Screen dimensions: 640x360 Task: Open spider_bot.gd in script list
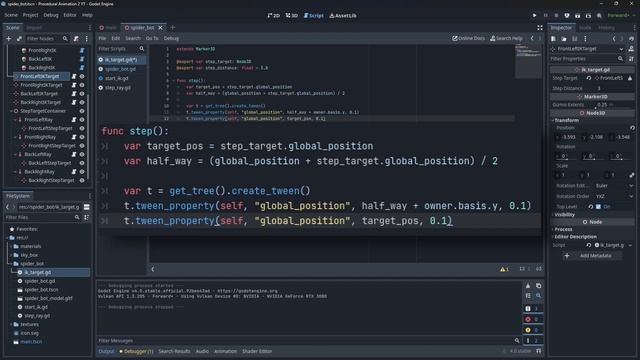[x=120, y=69]
